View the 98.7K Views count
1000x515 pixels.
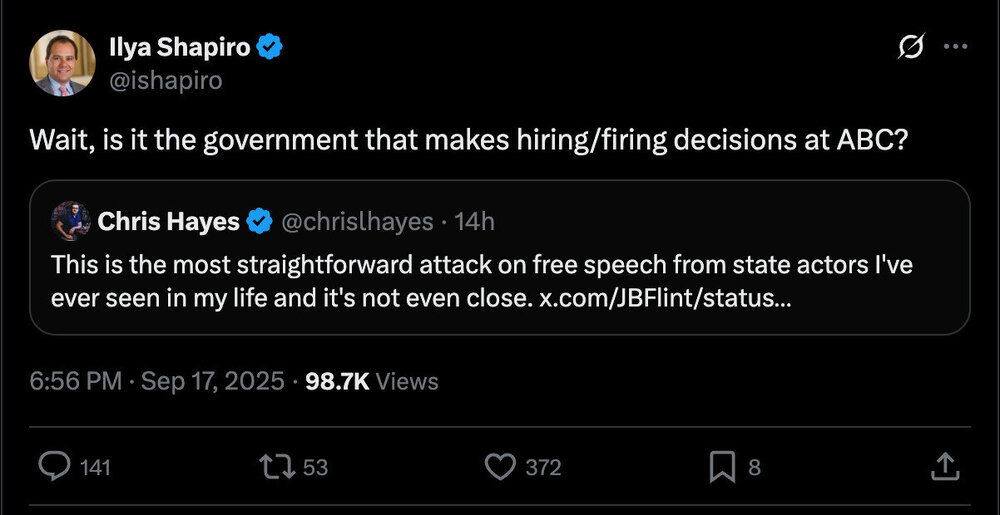tap(371, 381)
